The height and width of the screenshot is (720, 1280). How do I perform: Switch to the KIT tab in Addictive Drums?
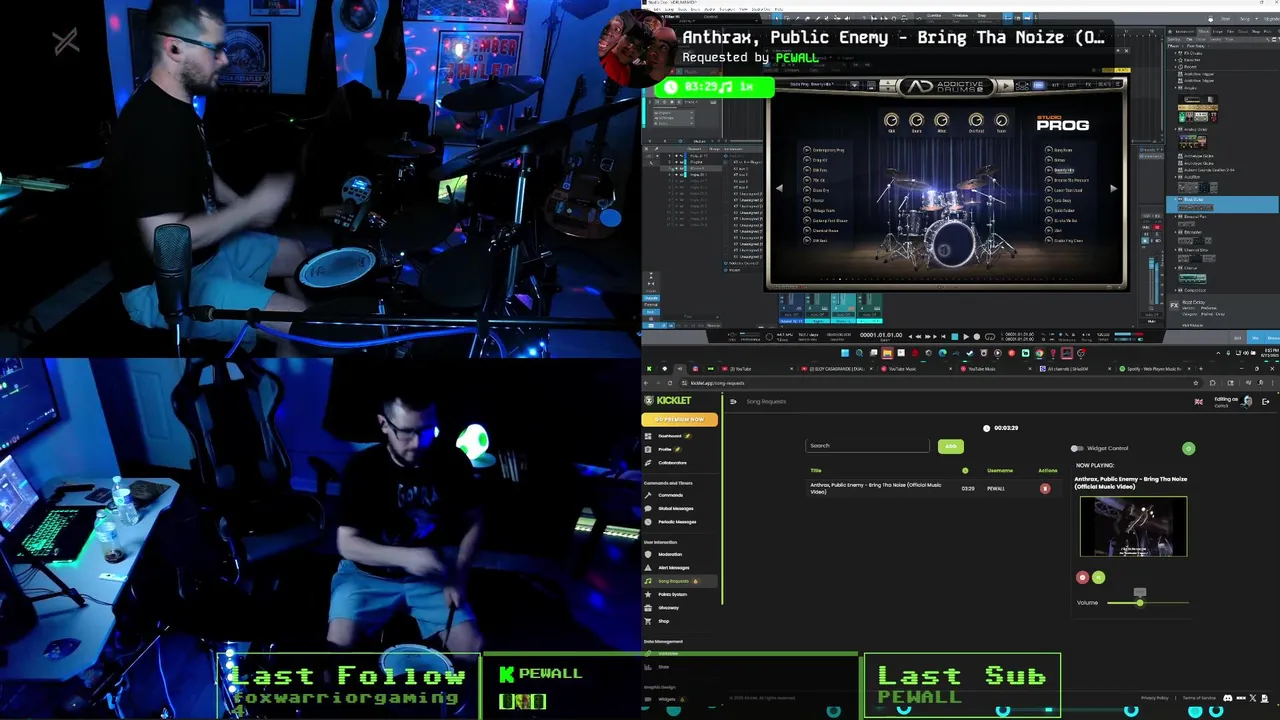click(x=1055, y=85)
